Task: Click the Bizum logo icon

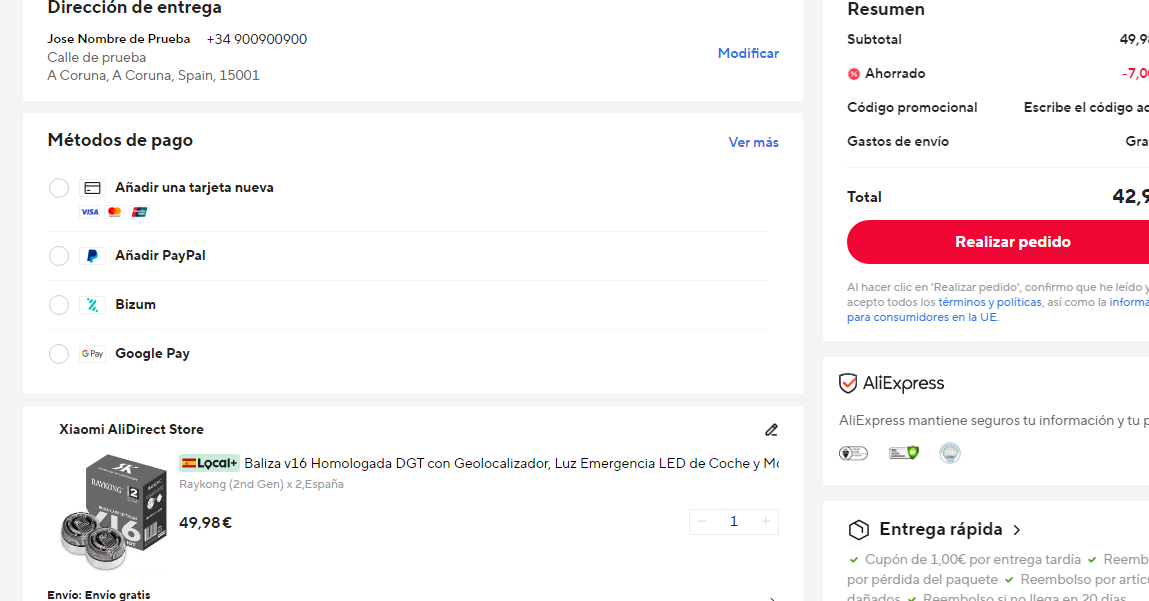Action: 92,305
